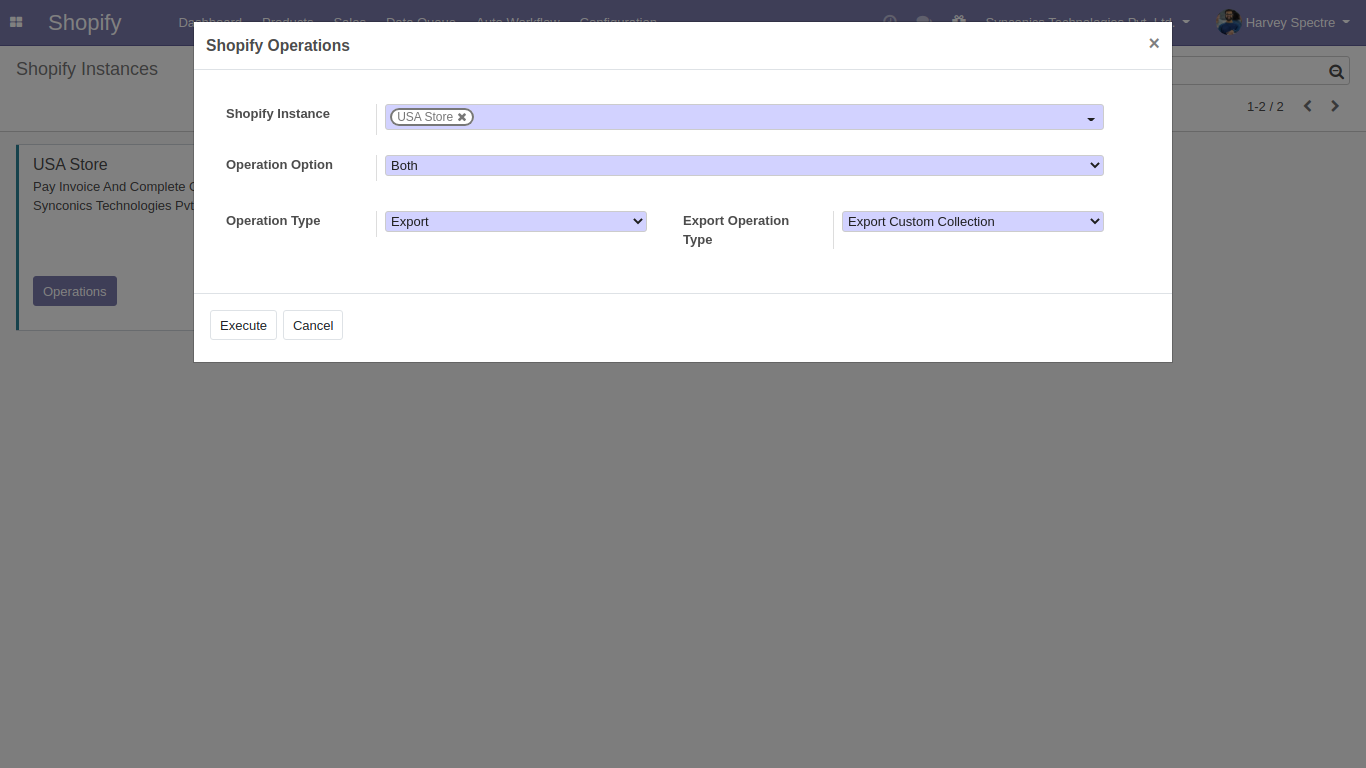
Task: Go to next page with right chevron
Action: pyautogui.click(x=1335, y=106)
